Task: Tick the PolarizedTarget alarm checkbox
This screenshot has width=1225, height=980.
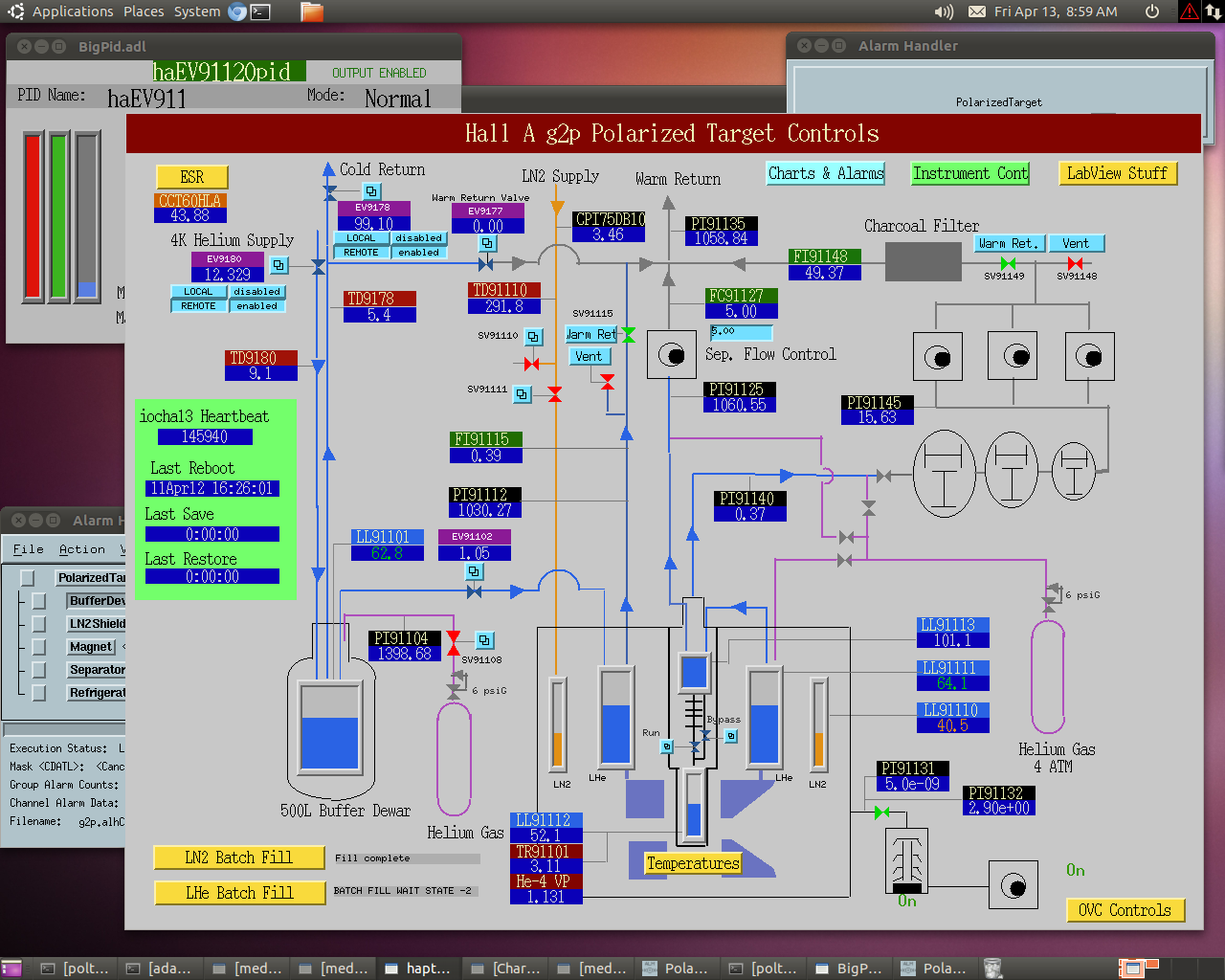Action: [27, 578]
